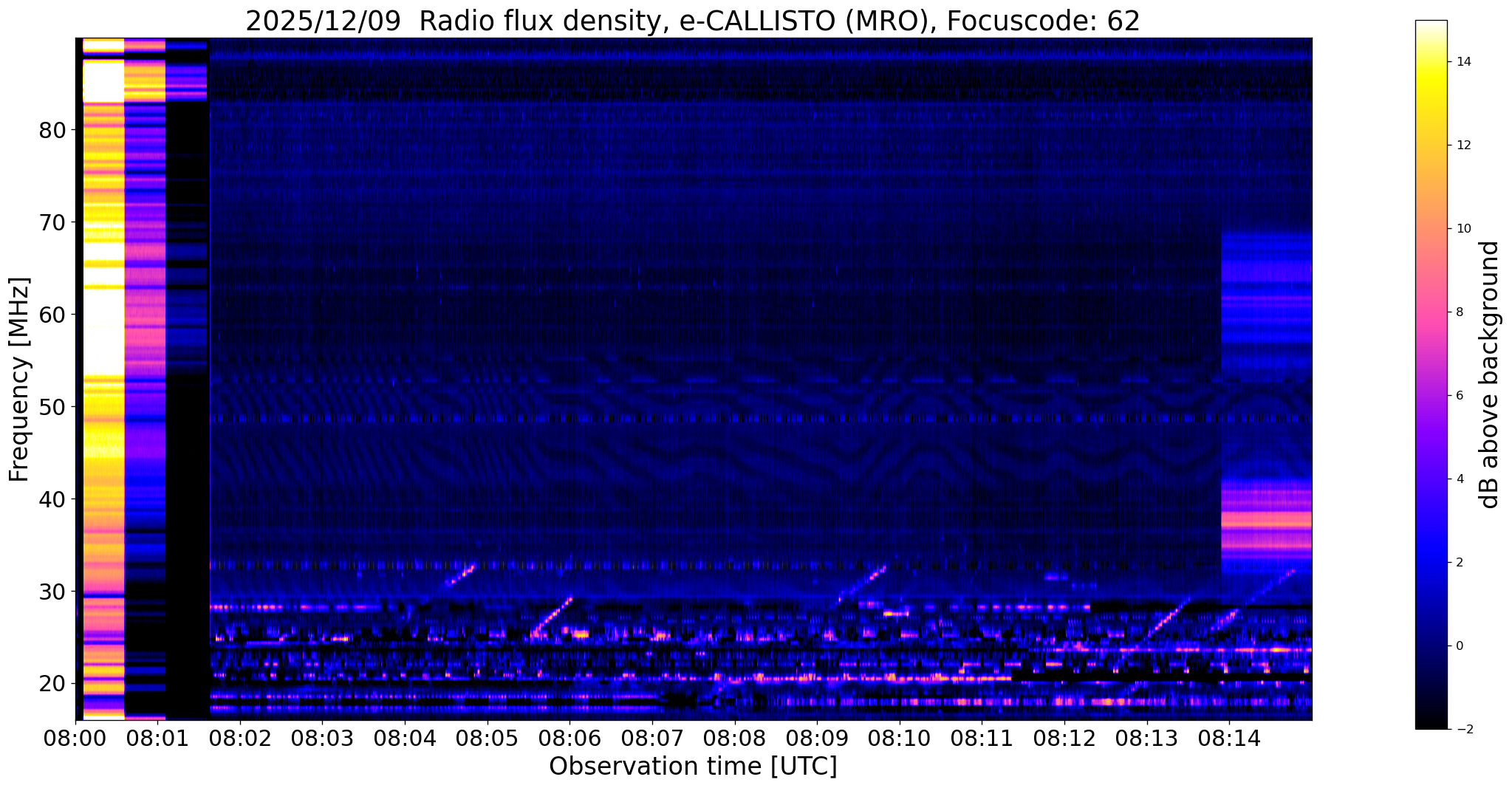Click the 70 MHz frequency tick label

pyautogui.click(x=52, y=223)
